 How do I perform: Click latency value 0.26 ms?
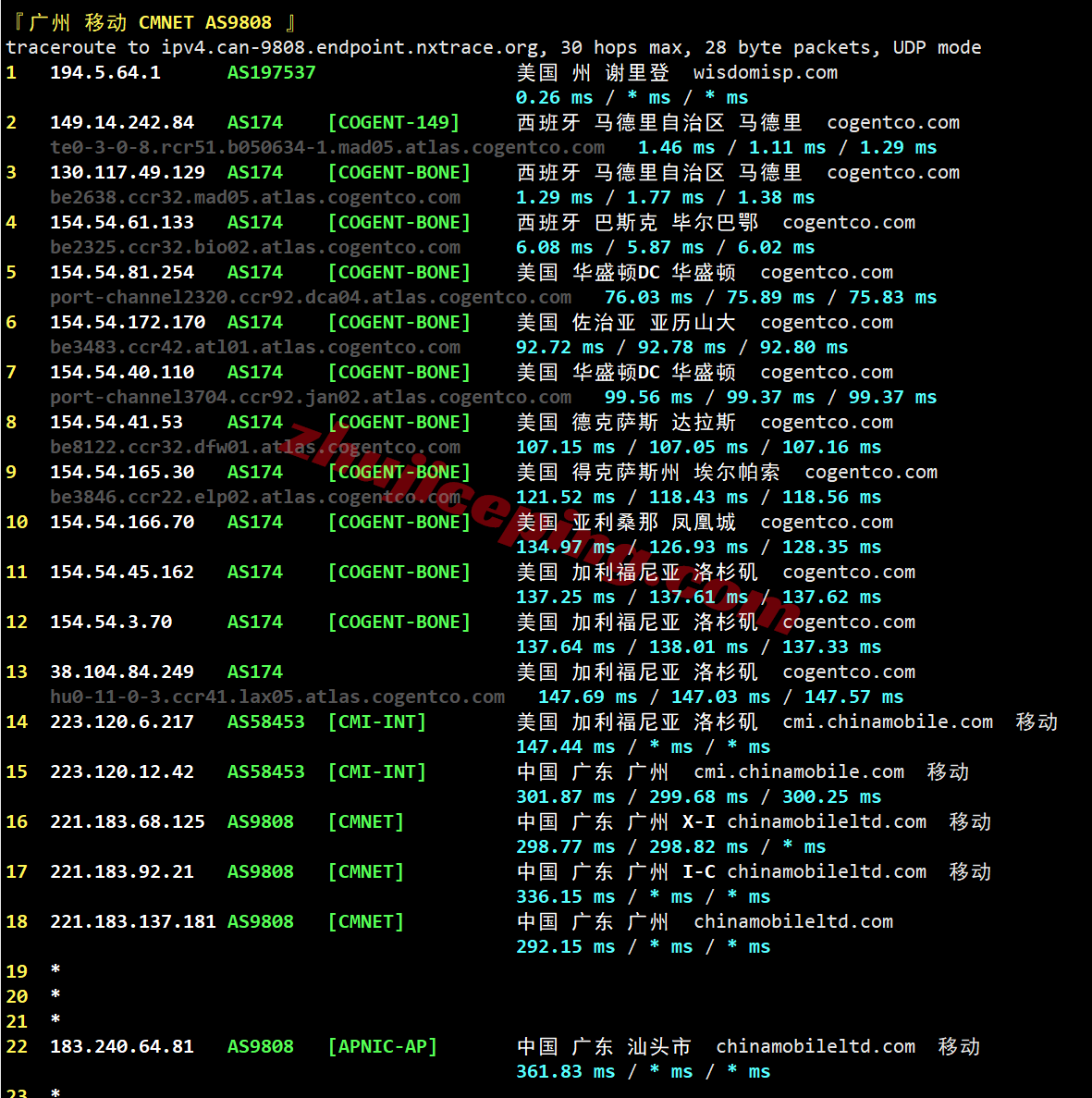tap(555, 97)
